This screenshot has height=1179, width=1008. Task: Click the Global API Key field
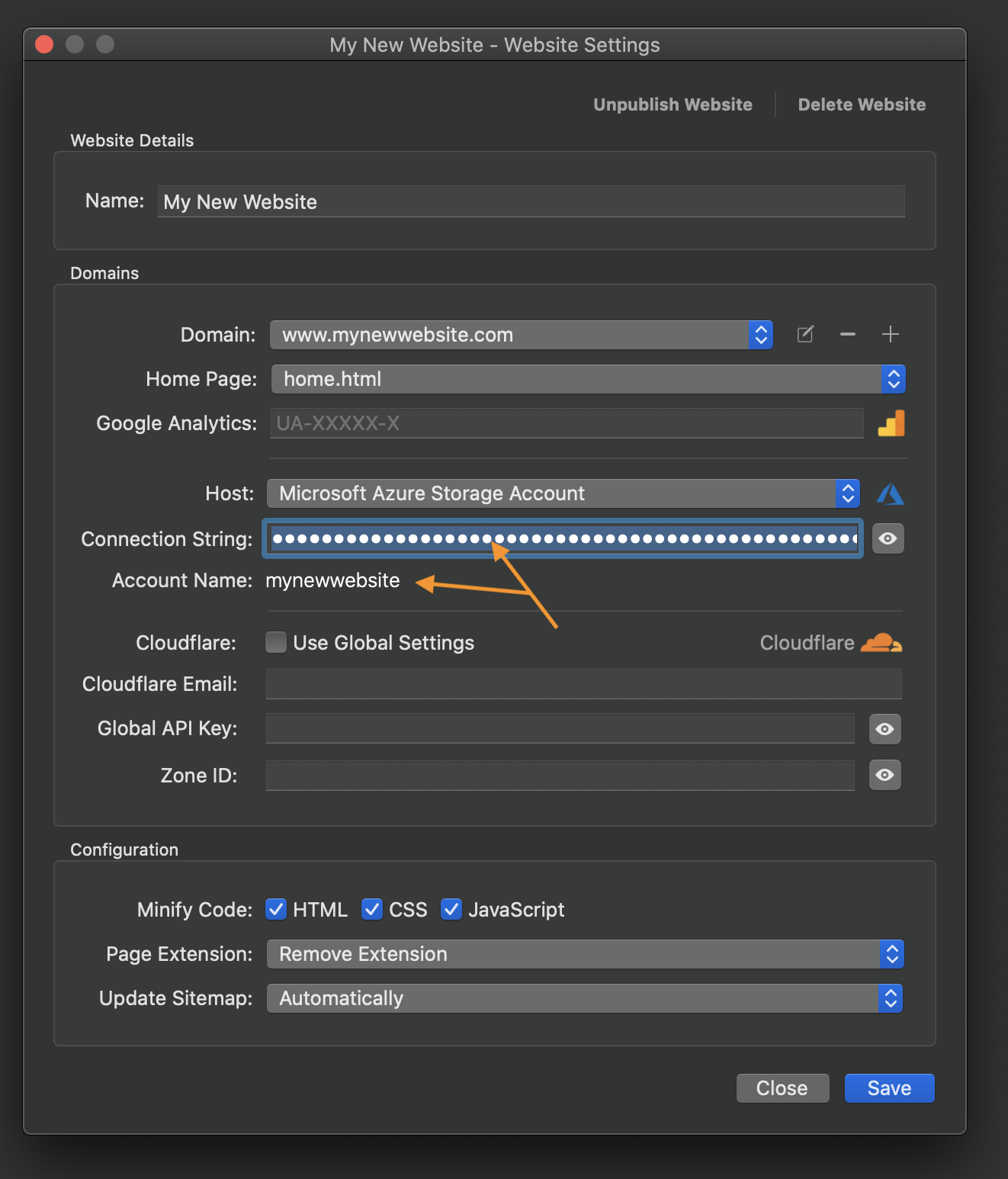tap(560, 728)
